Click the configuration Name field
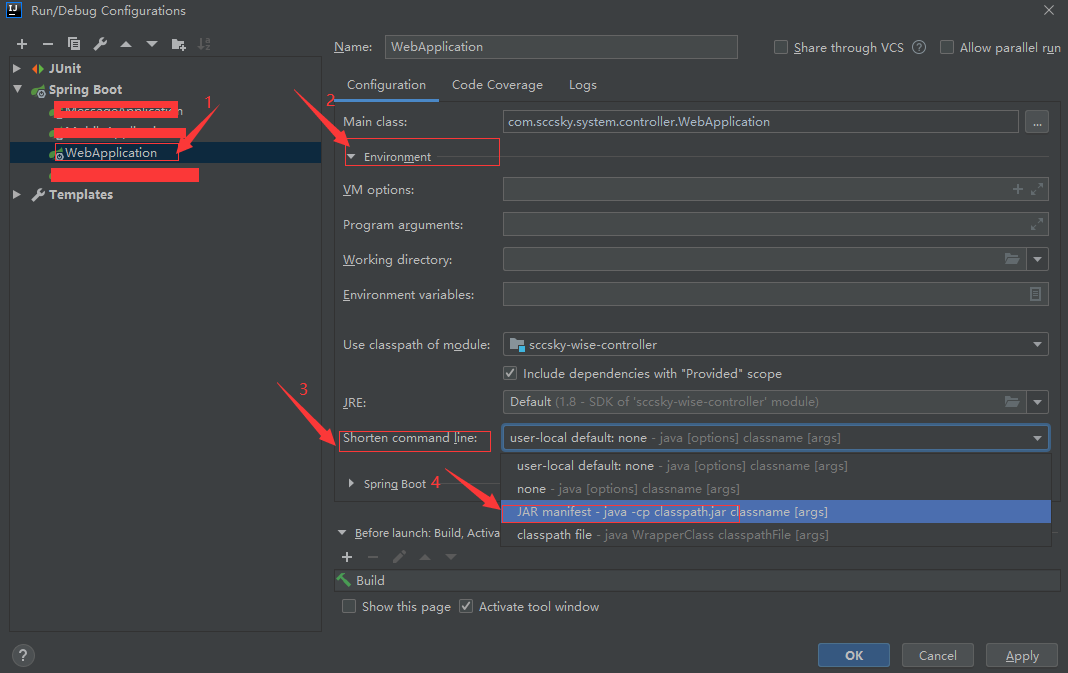 coord(561,47)
